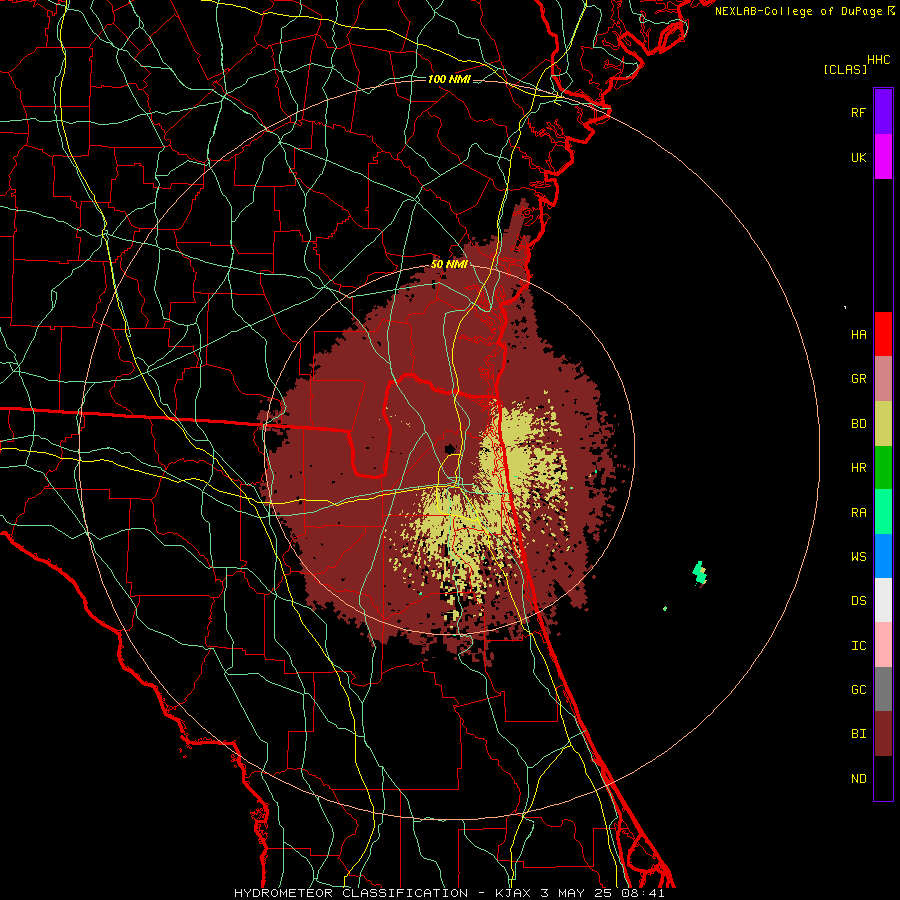Image resolution: width=900 pixels, height=900 pixels.
Task: Click the red HA legend swatch
Action: 883,334
